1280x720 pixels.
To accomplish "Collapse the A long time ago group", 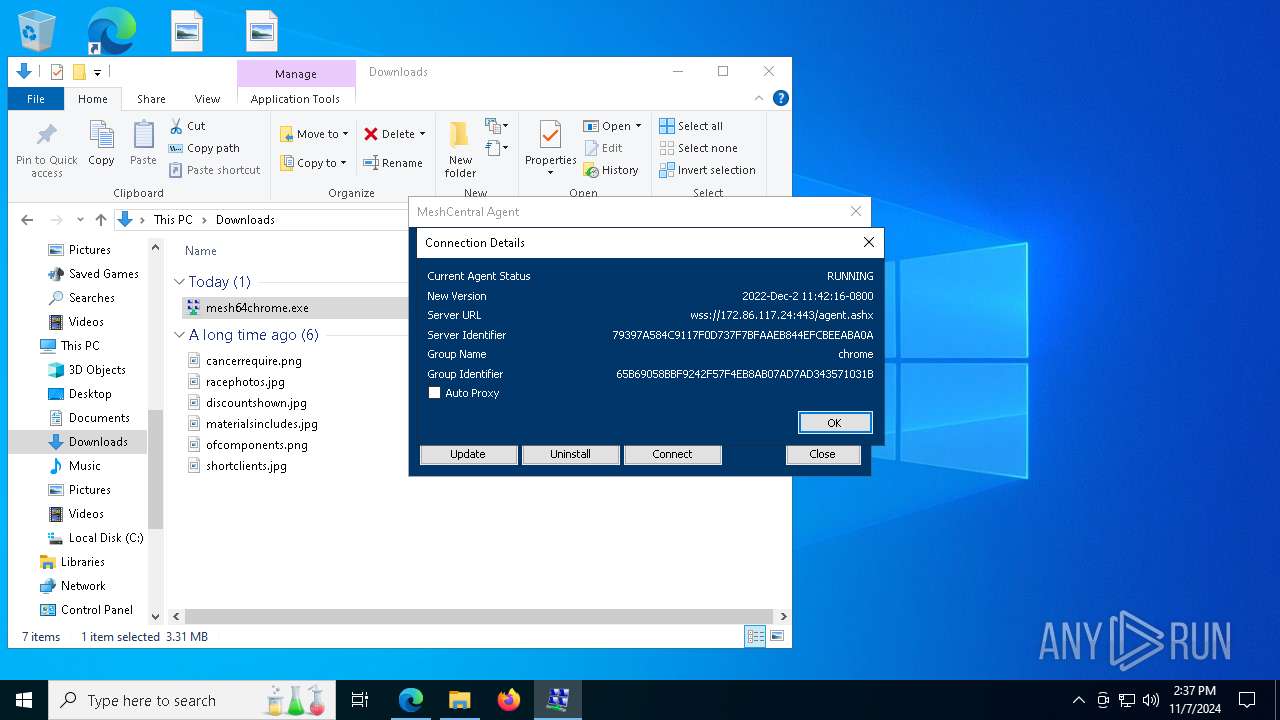I will tap(179, 335).
